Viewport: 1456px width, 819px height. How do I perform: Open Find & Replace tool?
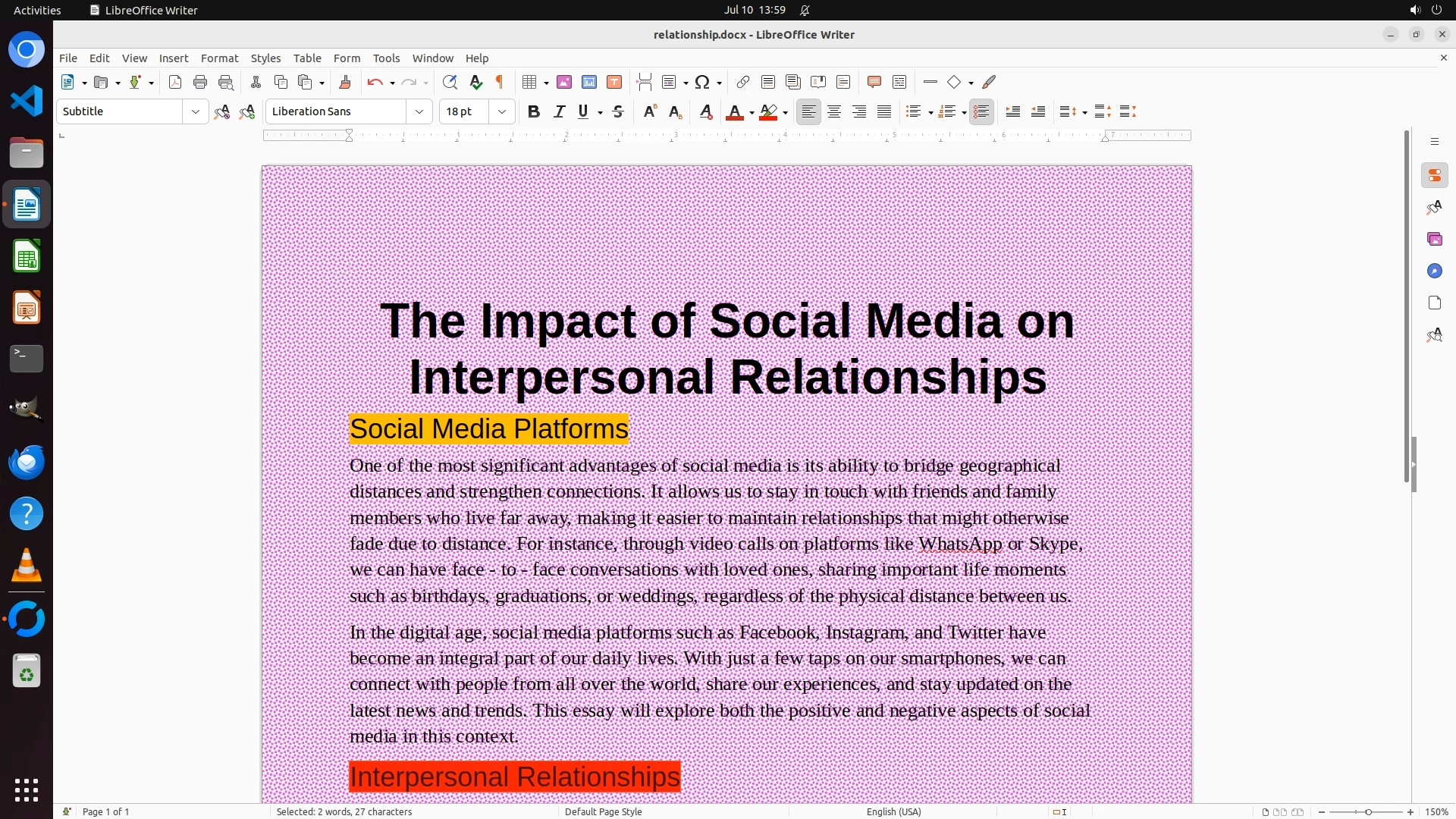[x=450, y=82]
